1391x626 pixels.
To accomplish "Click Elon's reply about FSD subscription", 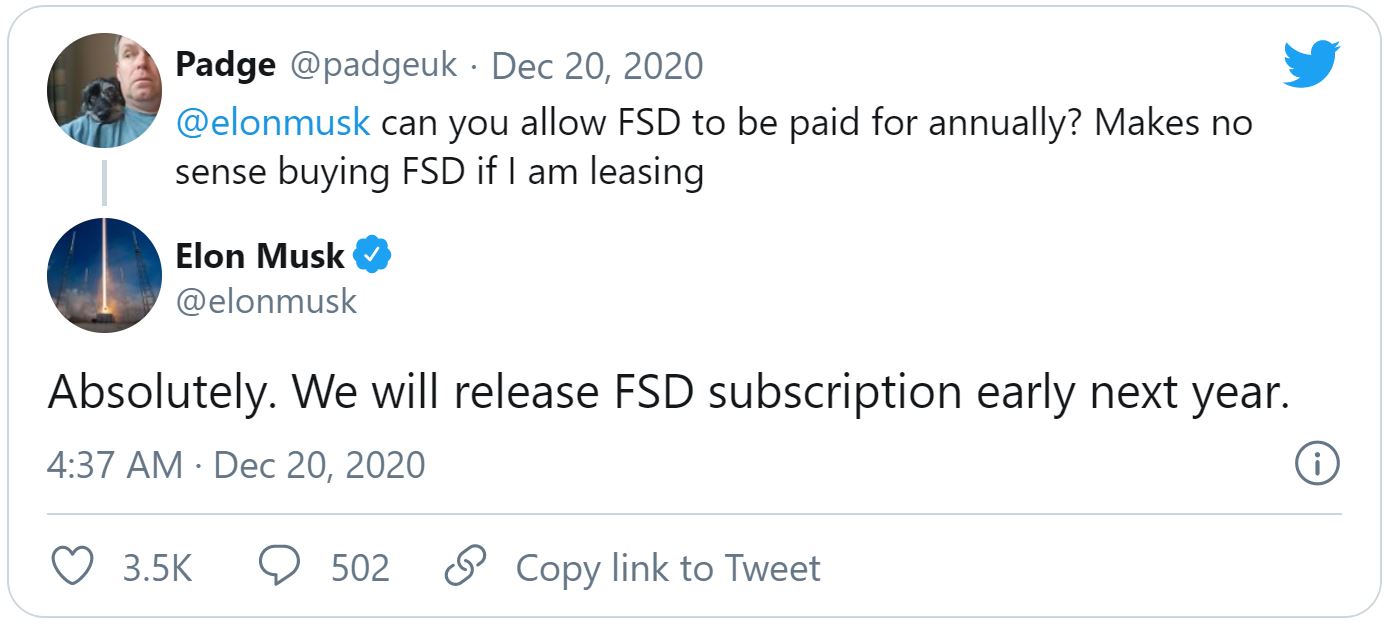I will 669,393.
